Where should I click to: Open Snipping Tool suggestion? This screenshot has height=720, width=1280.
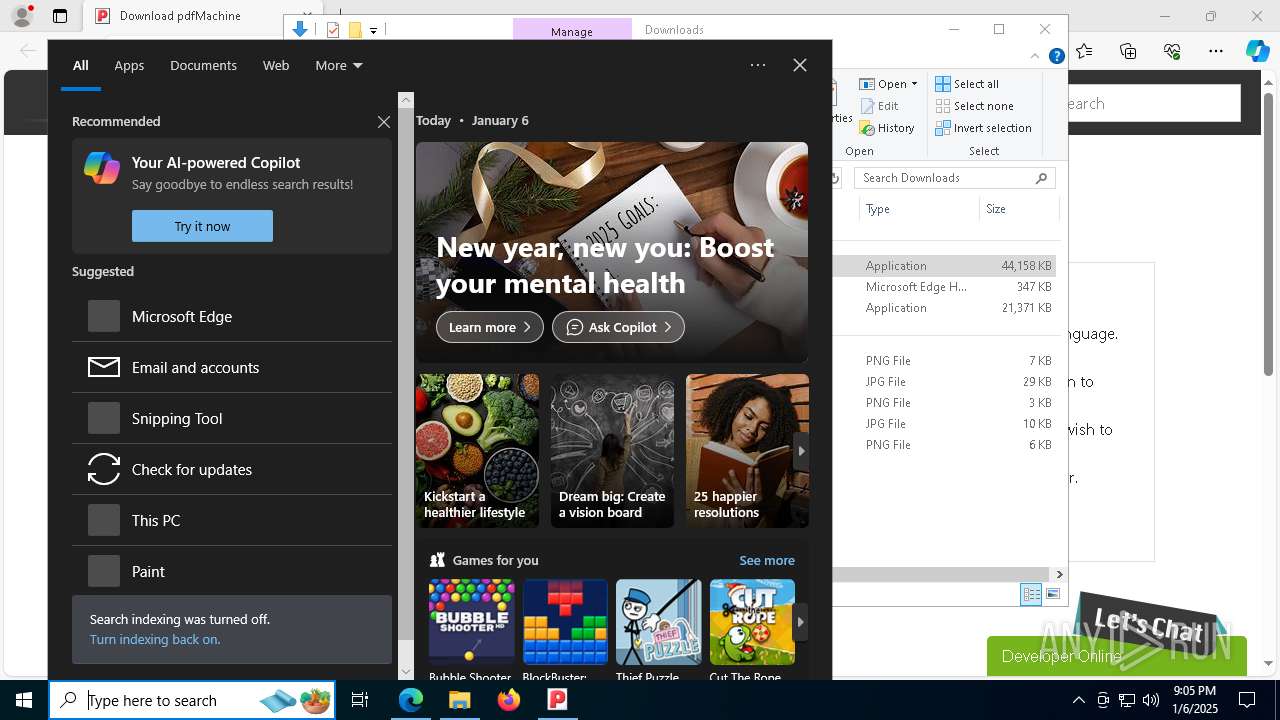click(x=232, y=418)
